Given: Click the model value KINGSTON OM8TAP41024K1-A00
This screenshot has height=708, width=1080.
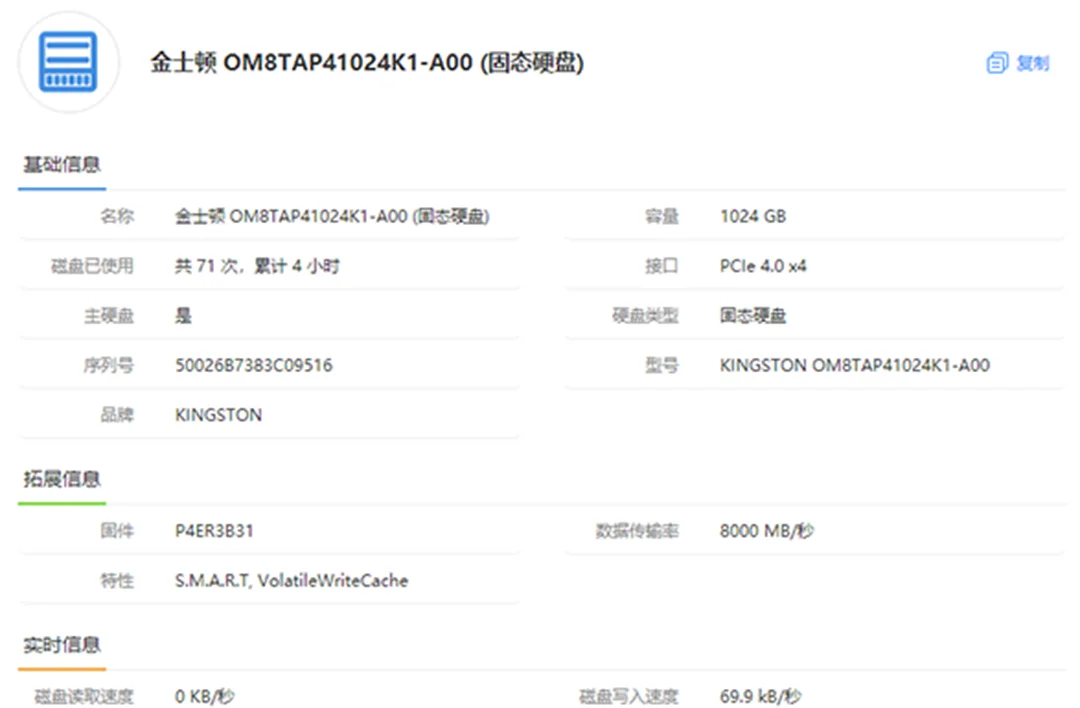Looking at the screenshot, I should click(854, 365).
